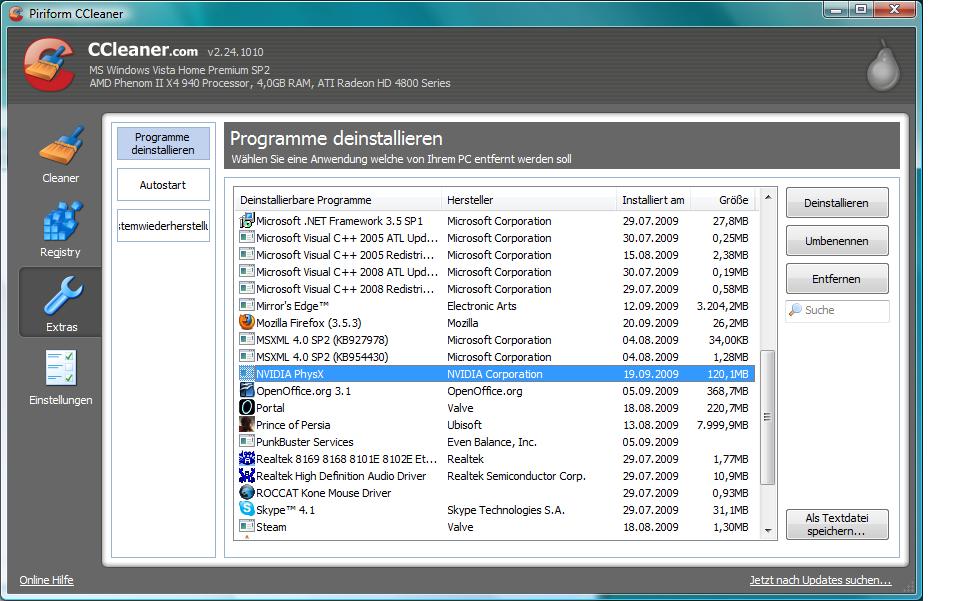The height and width of the screenshot is (601, 960).
Task: Select Microsoft Visual C++ 2008 Redistributable row
Action: pos(495,289)
